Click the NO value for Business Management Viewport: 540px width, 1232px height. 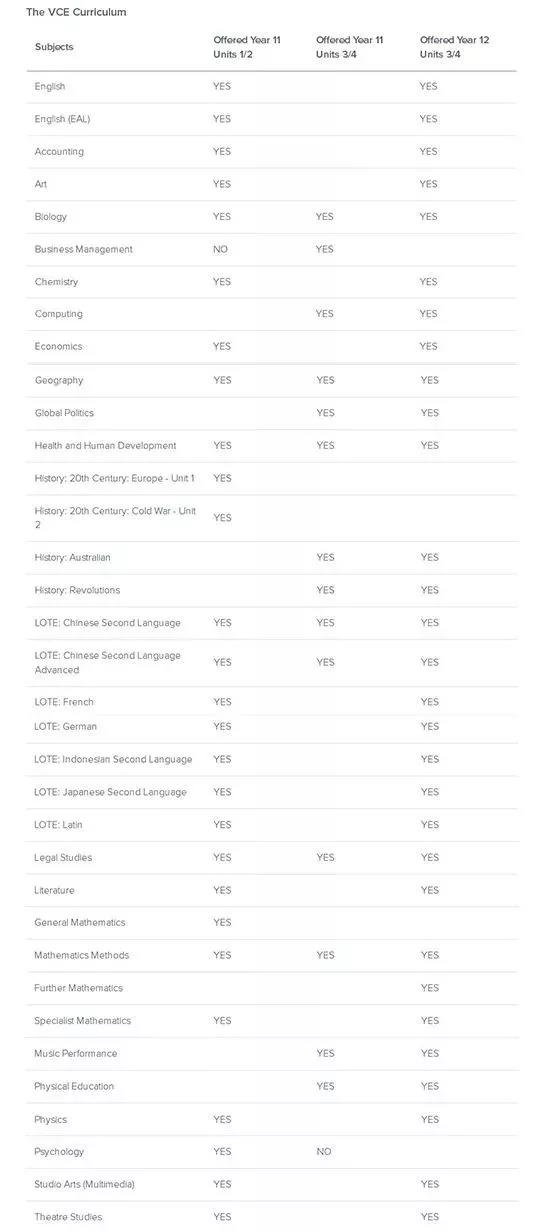(x=220, y=249)
